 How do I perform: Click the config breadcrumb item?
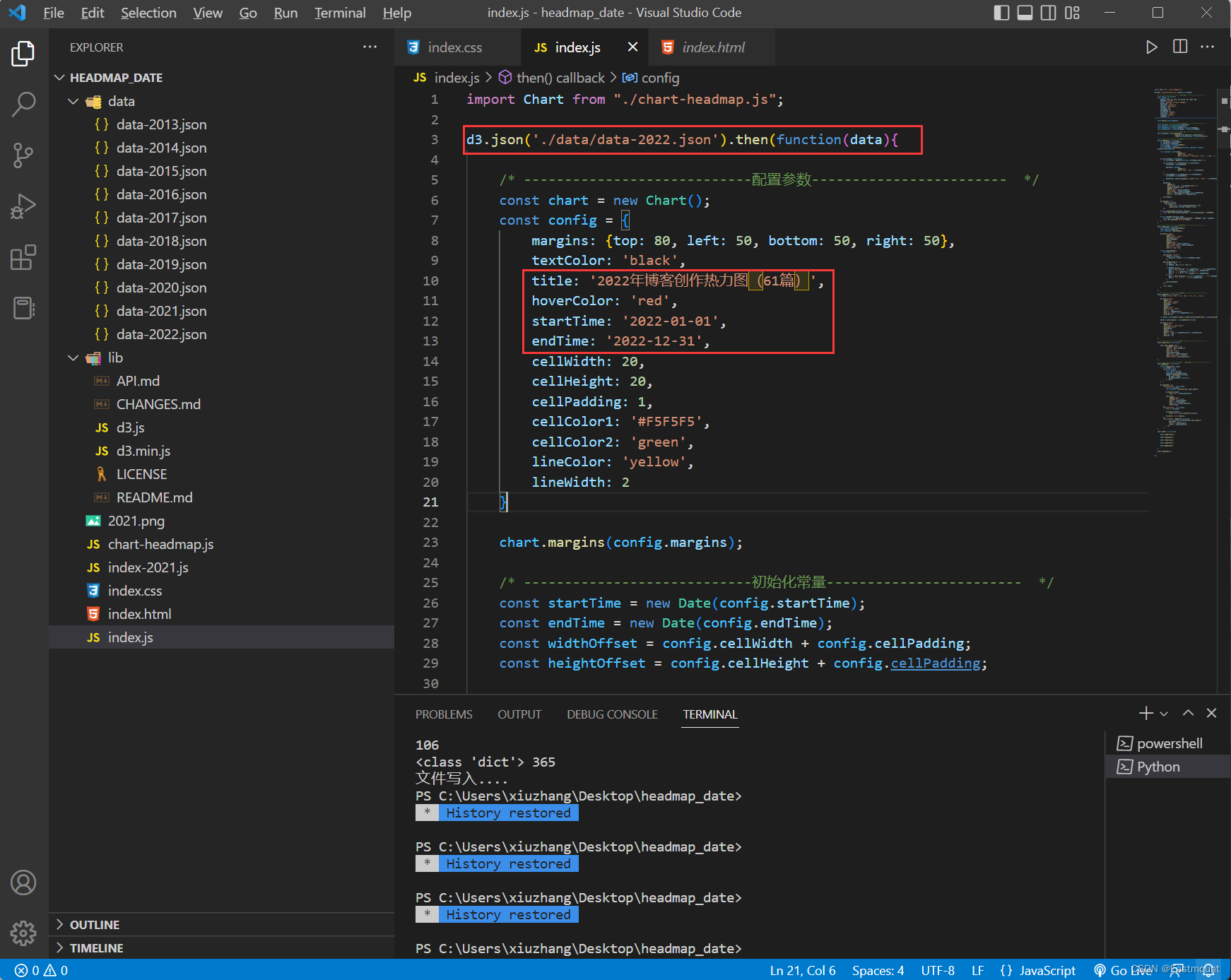coord(651,78)
